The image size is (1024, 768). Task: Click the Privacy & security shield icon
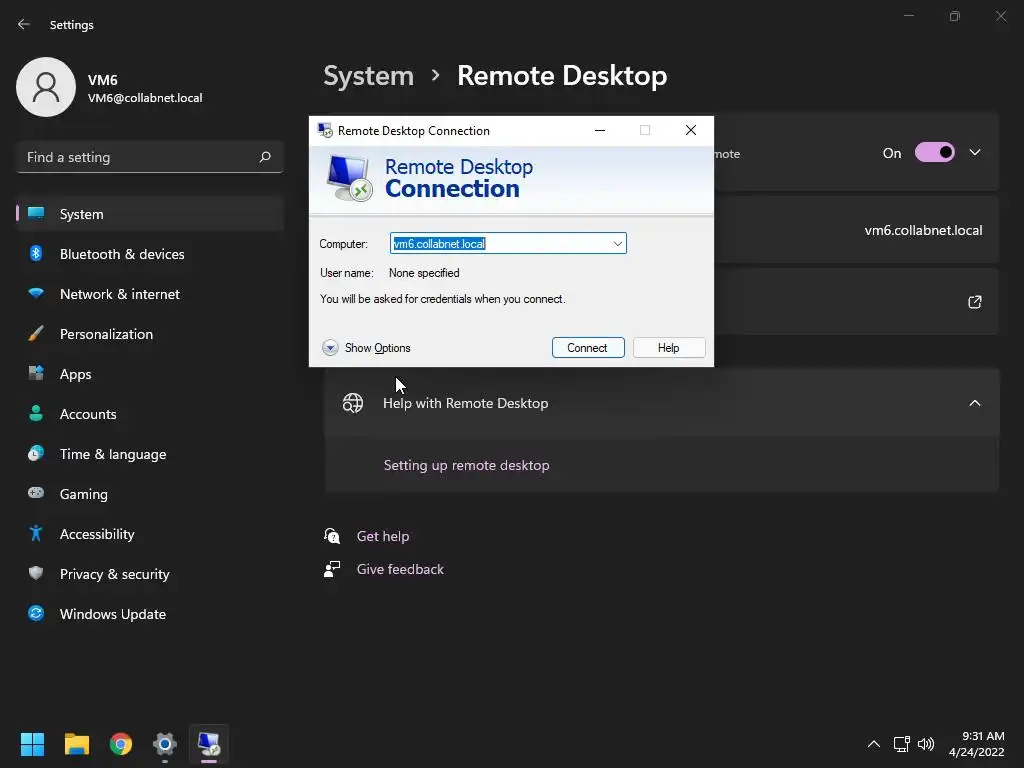[x=36, y=573]
